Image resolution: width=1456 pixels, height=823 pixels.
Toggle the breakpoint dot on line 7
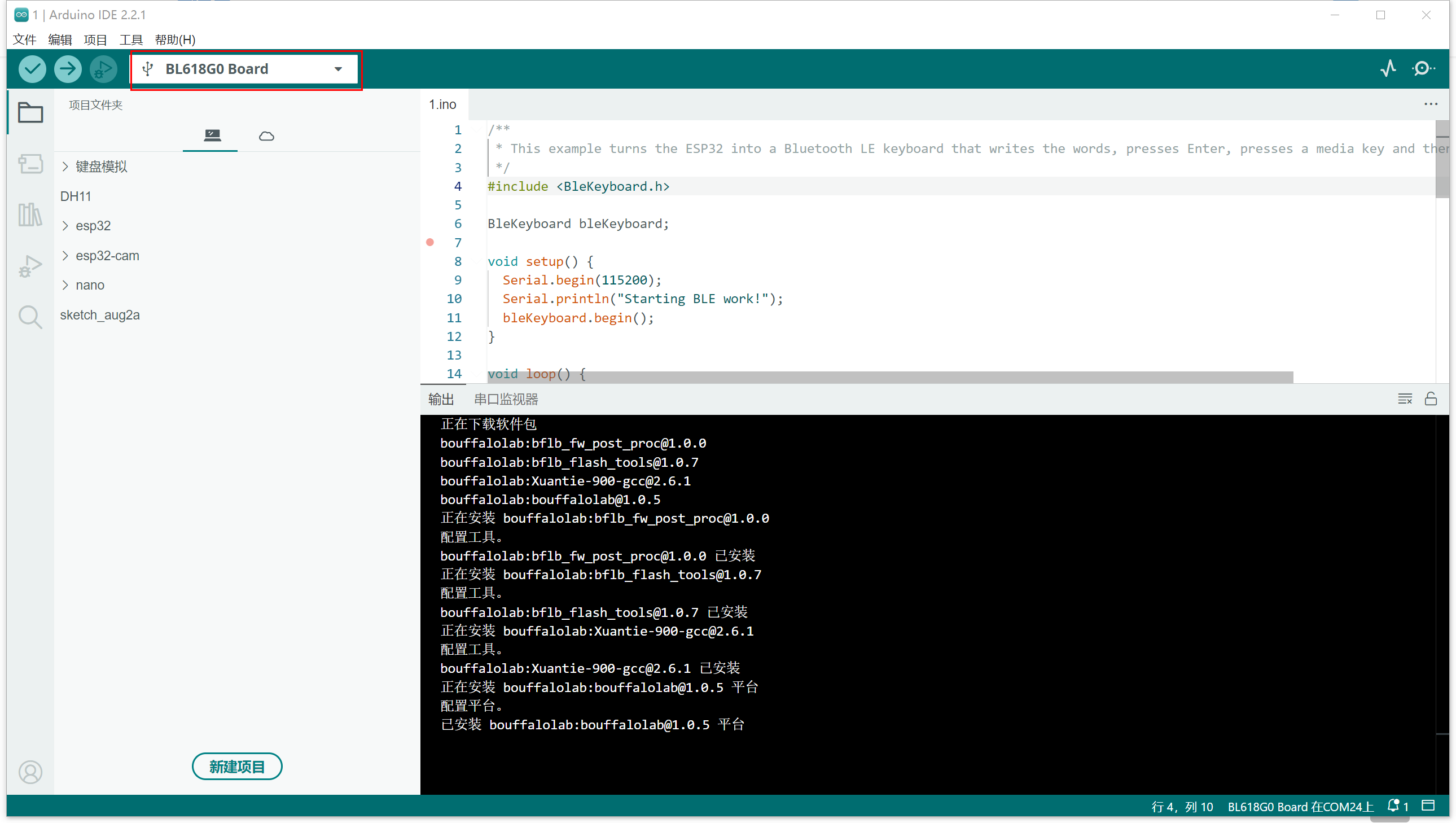430,243
